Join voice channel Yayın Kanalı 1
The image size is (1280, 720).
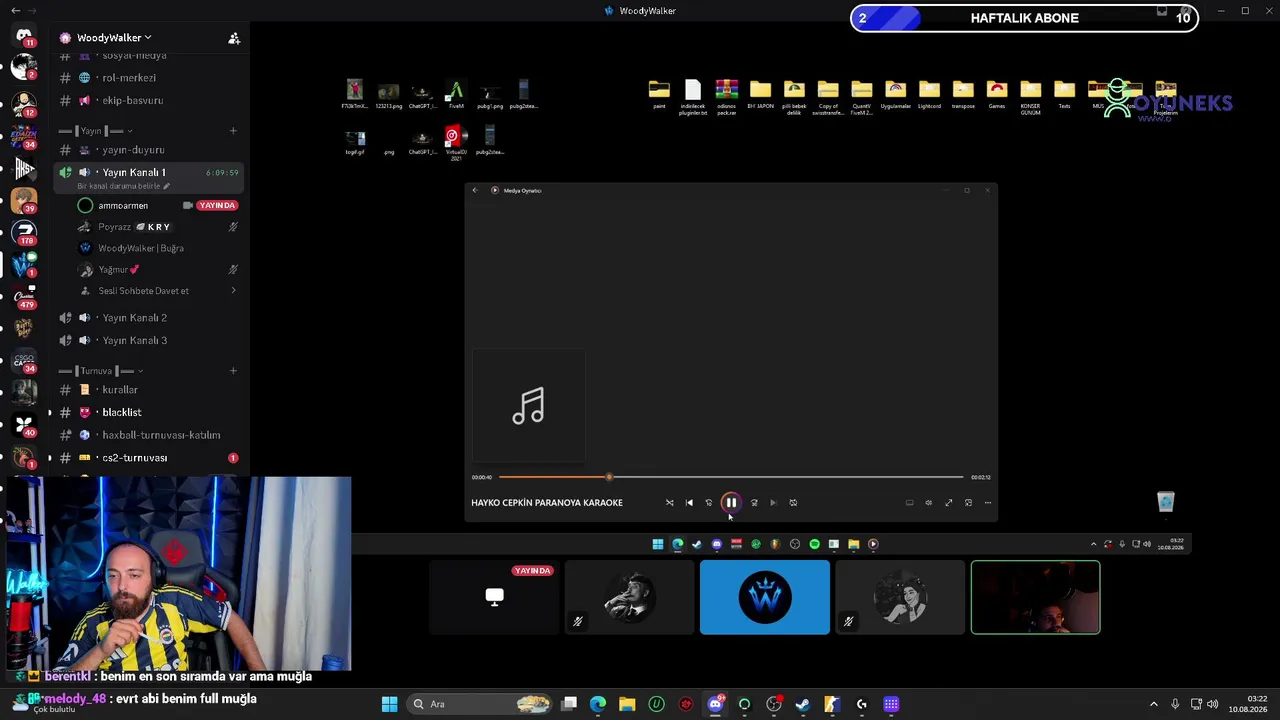[134, 172]
